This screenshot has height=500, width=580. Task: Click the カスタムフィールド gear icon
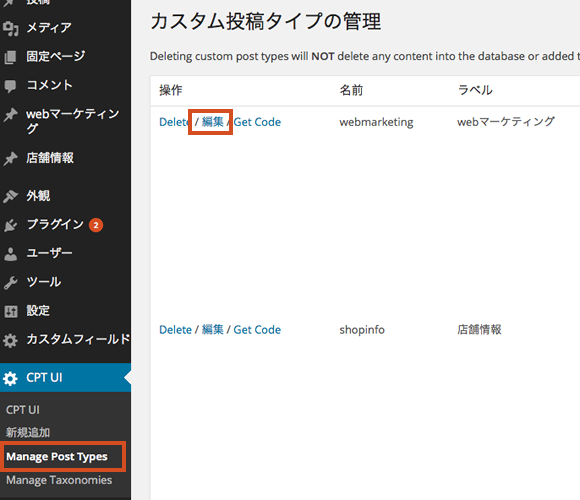click(x=10, y=340)
